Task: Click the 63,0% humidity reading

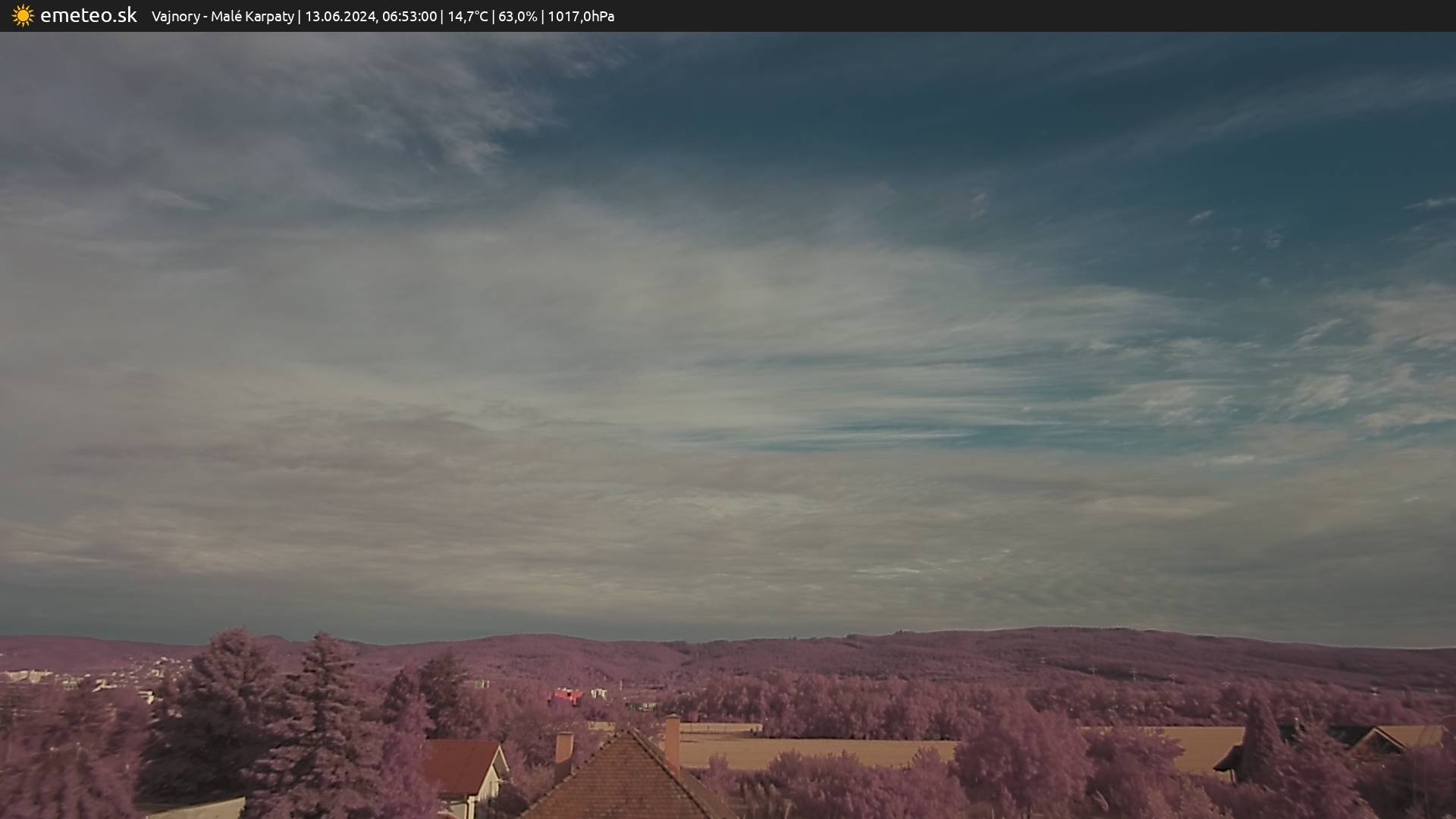Action: (518, 16)
